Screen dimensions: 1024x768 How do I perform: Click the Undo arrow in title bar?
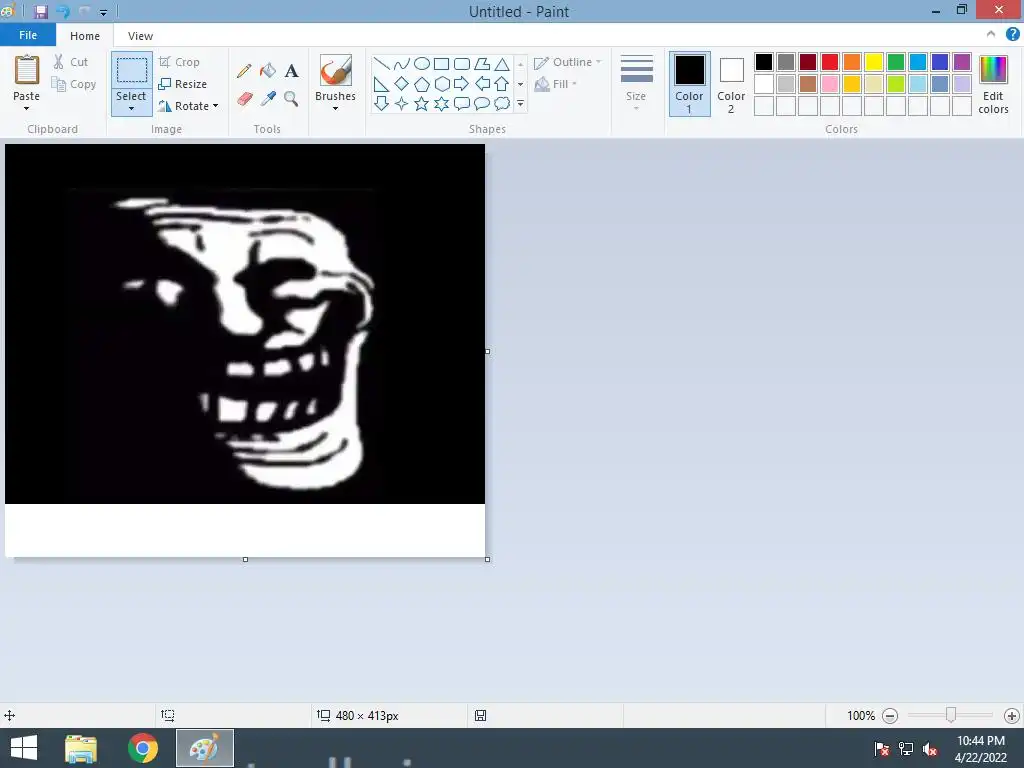(63, 12)
